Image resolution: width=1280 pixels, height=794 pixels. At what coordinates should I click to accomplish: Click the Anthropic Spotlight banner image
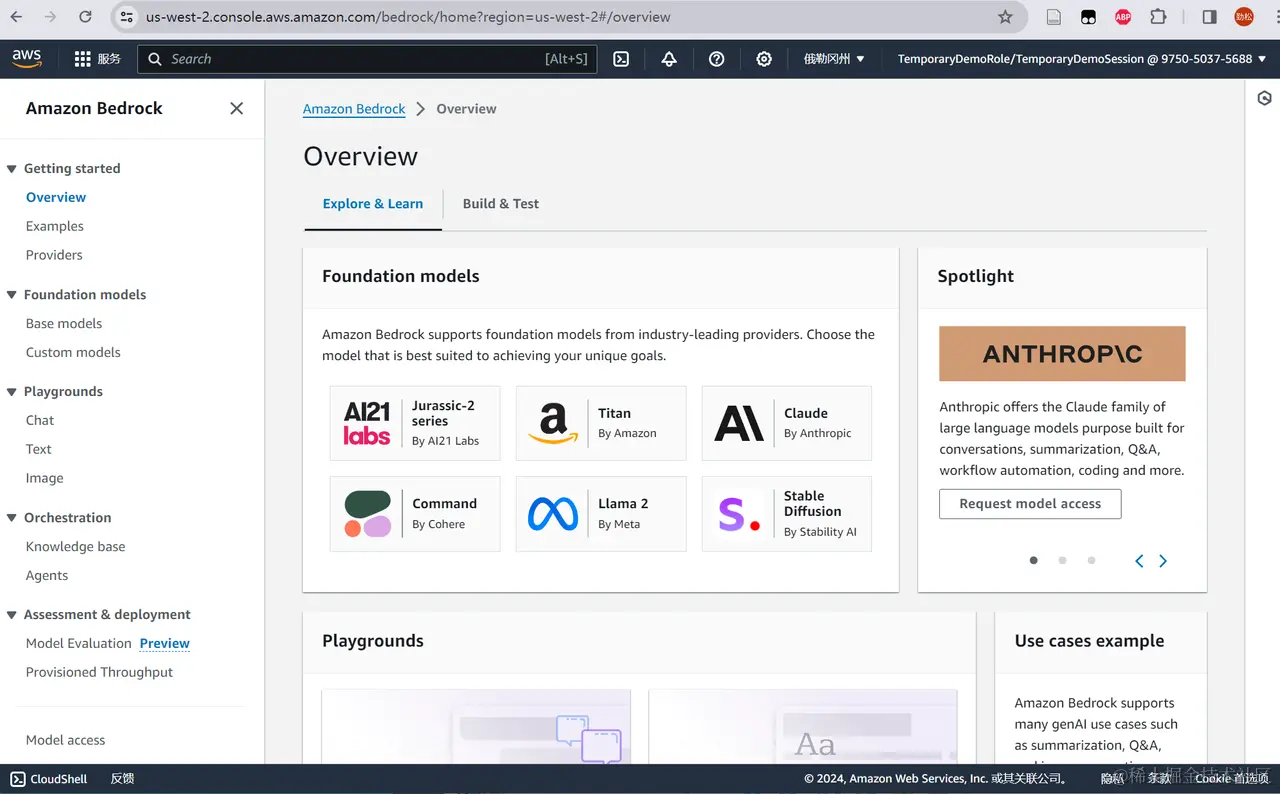click(1062, 353)
